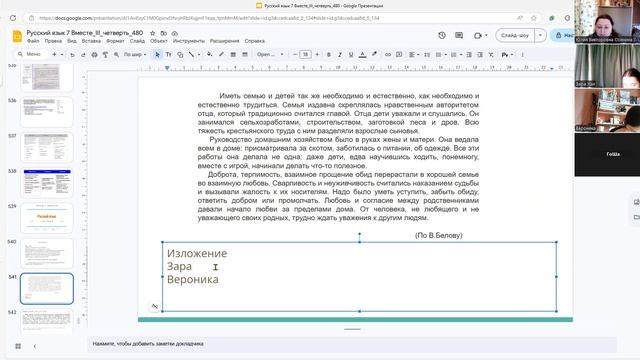Open the zoom level dropdown
Screen dimensions: 640x360
point(135,55)
